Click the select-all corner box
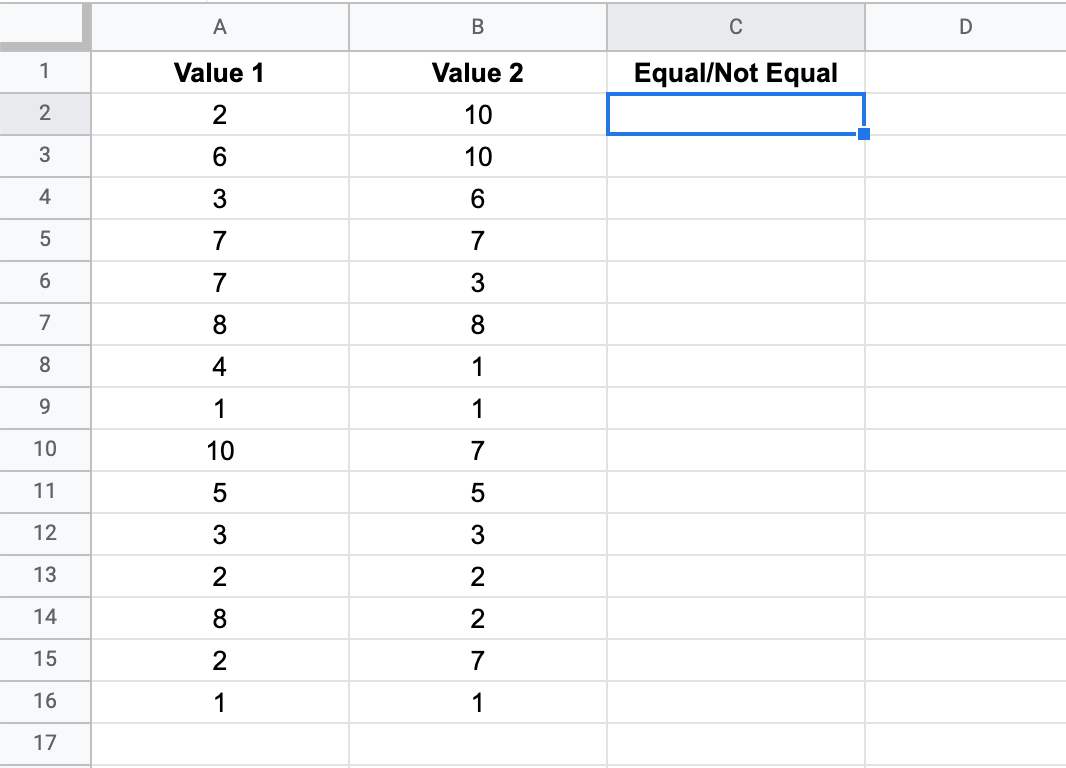1066x768 pixels. click(45, 28)
